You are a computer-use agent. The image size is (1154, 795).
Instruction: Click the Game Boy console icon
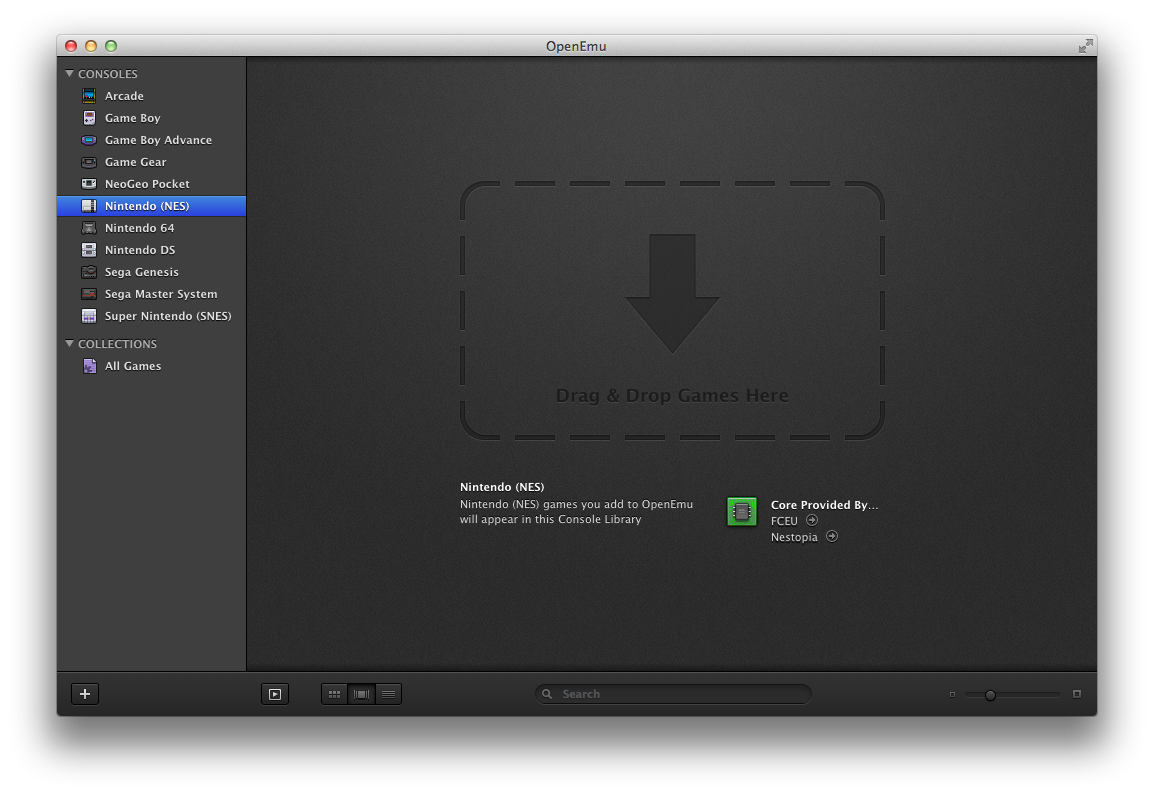[89, 118]
